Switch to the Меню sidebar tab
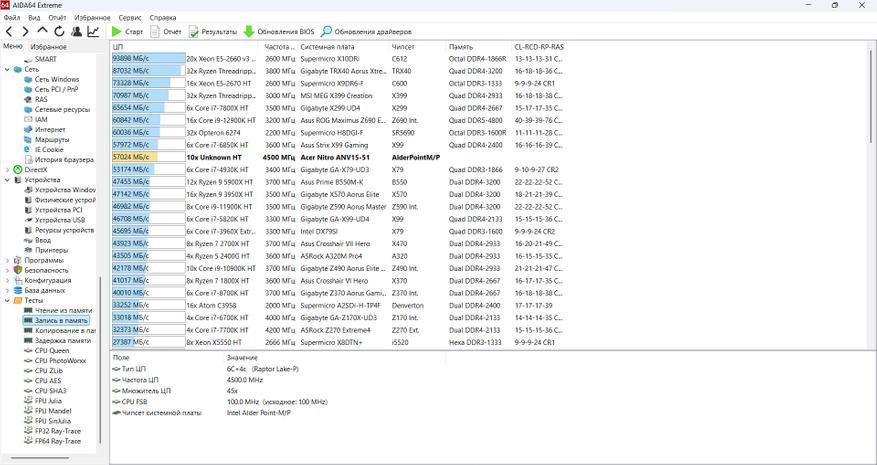 (12, 46)
